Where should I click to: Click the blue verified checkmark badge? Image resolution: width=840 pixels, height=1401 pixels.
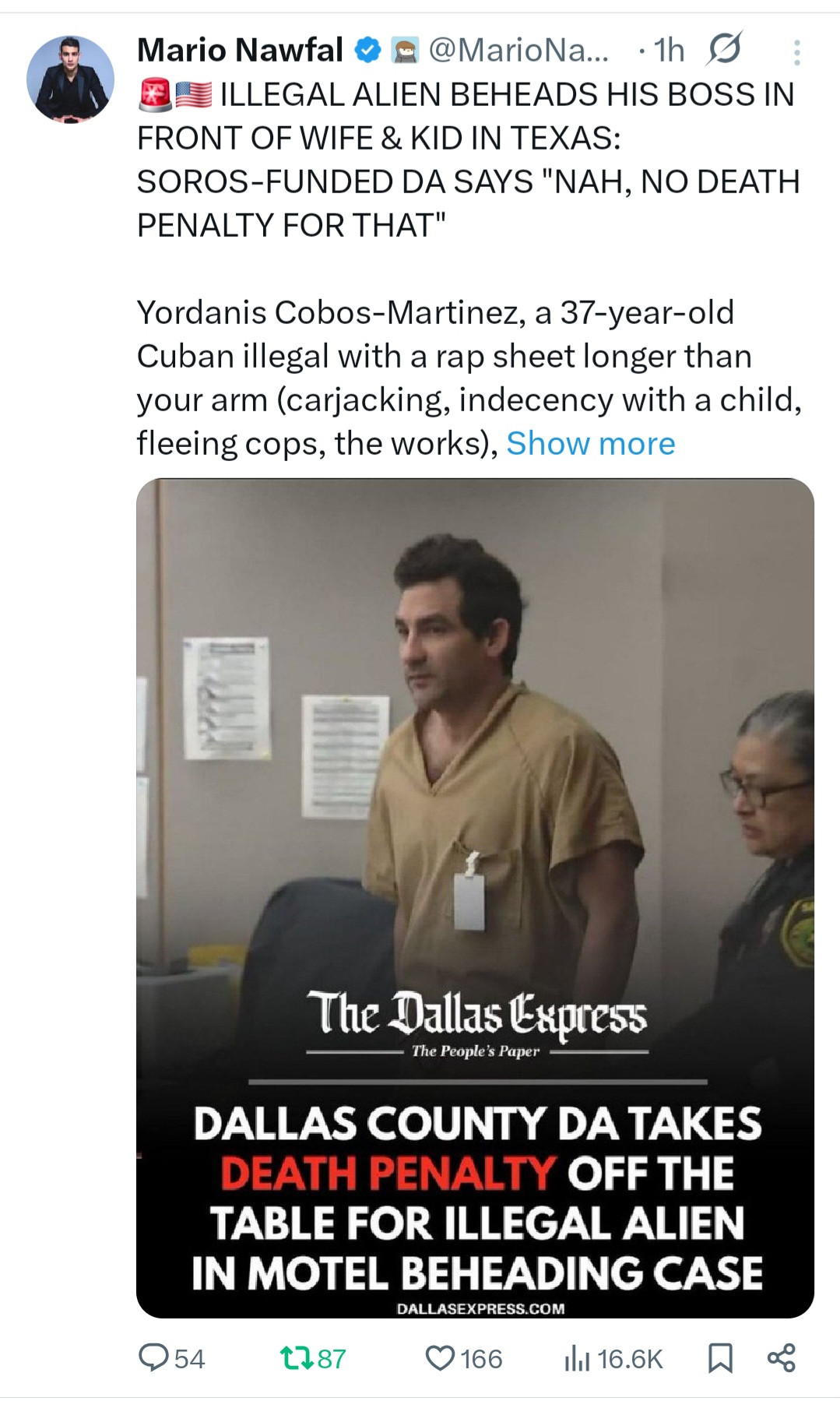tap(367, 51)
